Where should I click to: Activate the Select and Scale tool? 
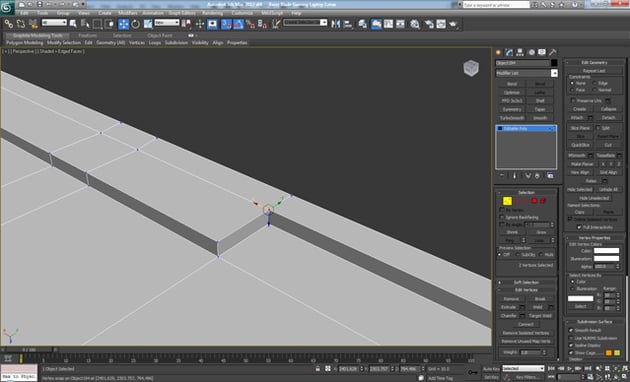coord(148,24)
